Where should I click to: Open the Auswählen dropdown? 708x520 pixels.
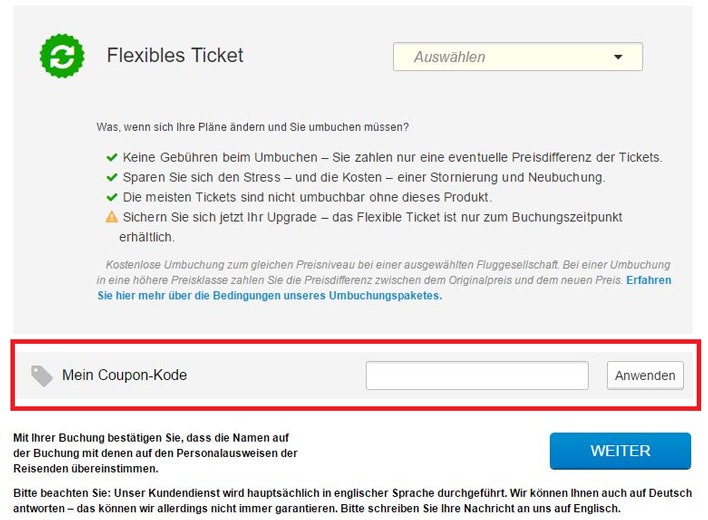[518, 57]
